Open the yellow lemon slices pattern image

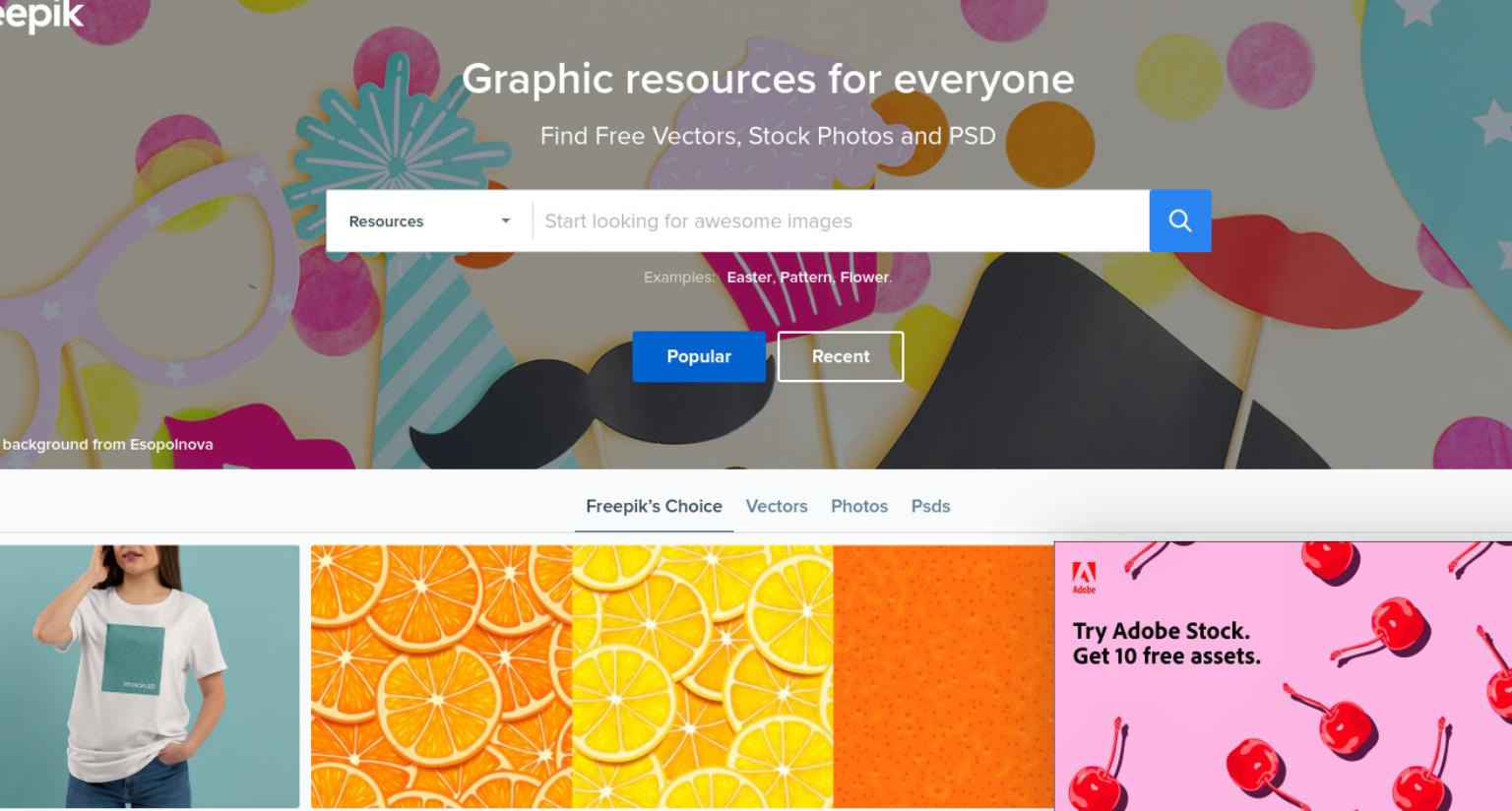click(702, 677)
